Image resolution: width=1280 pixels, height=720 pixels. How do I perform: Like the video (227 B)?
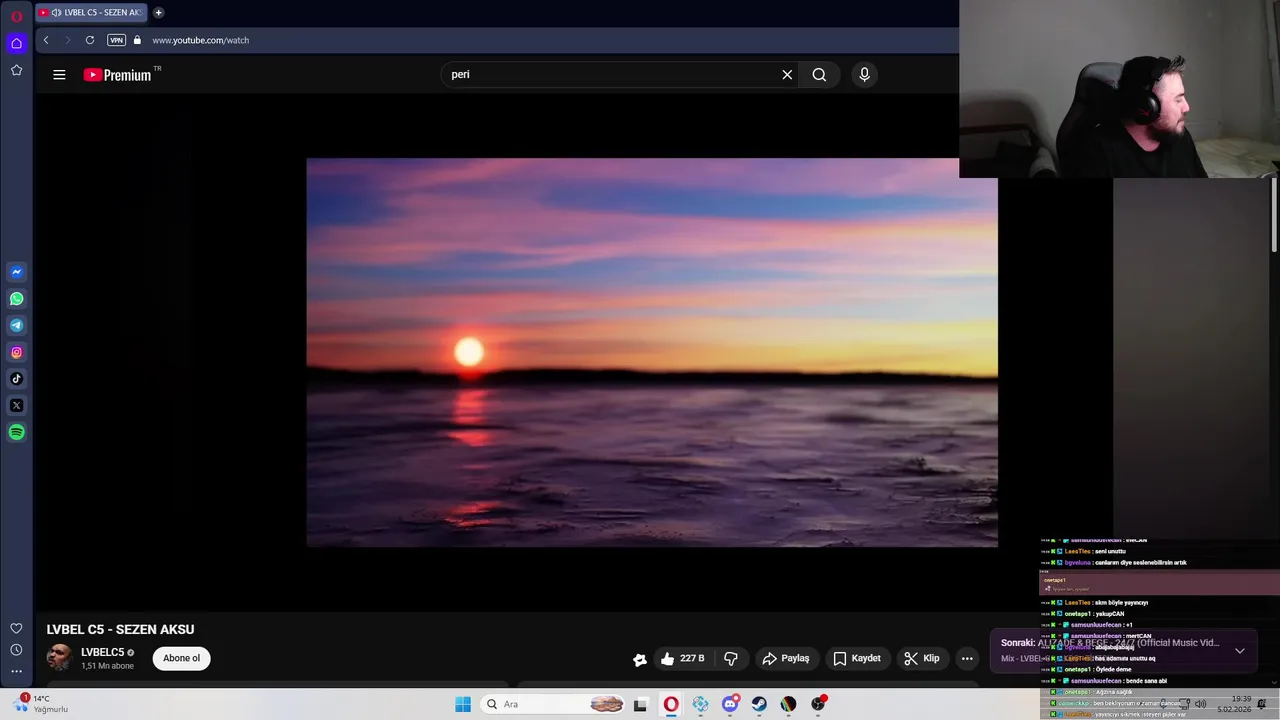(682, 658)
